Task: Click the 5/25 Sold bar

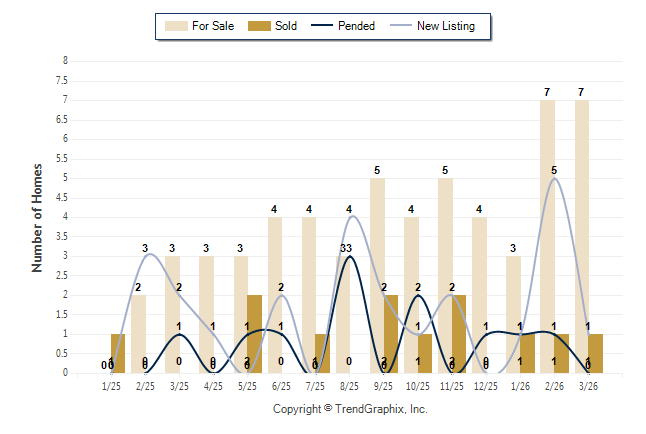Action: pos(255,334)
